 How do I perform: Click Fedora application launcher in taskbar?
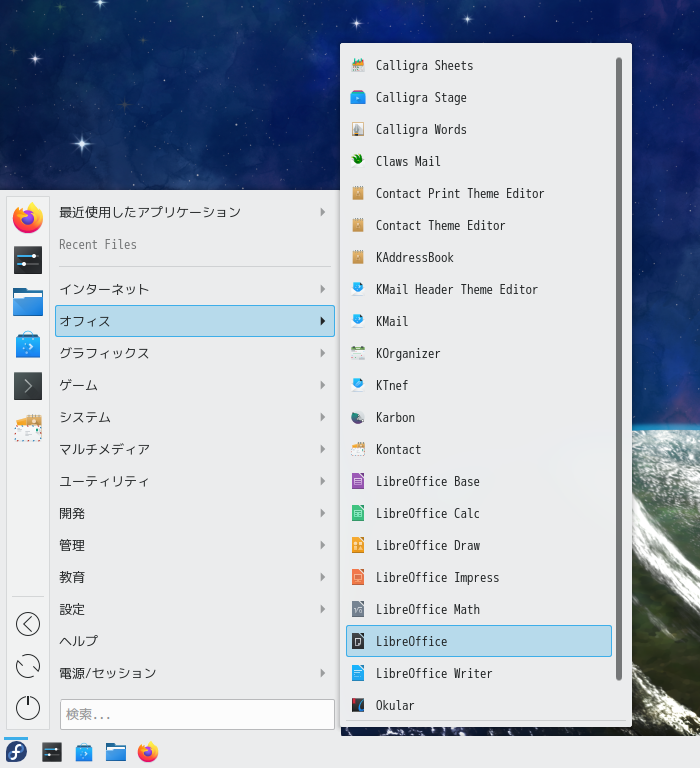click(x=16, y=752)
